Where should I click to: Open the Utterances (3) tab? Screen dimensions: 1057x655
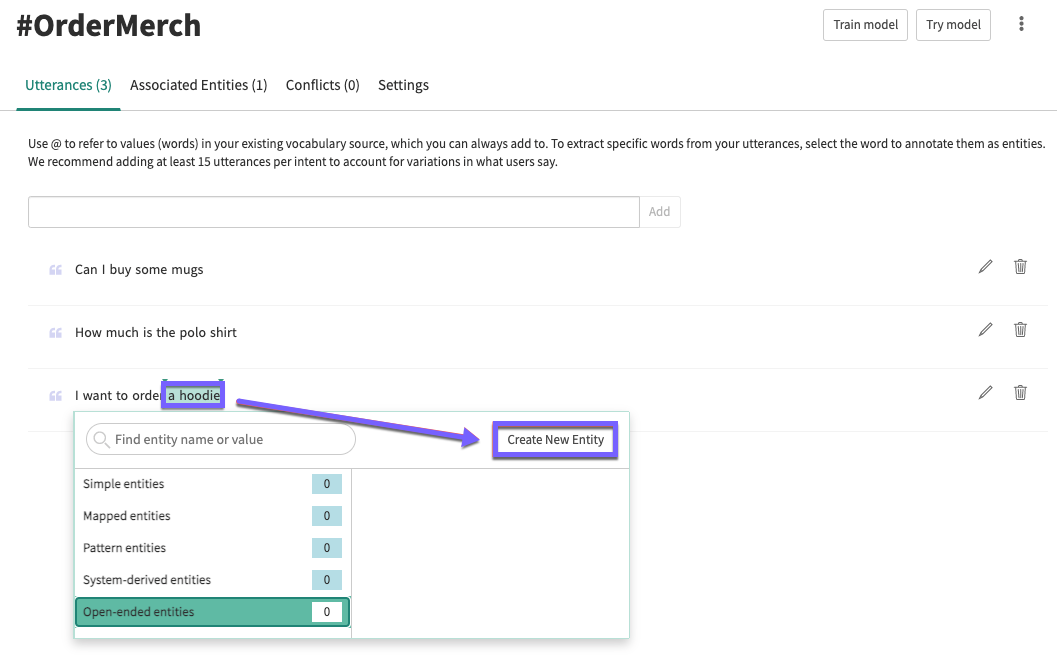68,86
